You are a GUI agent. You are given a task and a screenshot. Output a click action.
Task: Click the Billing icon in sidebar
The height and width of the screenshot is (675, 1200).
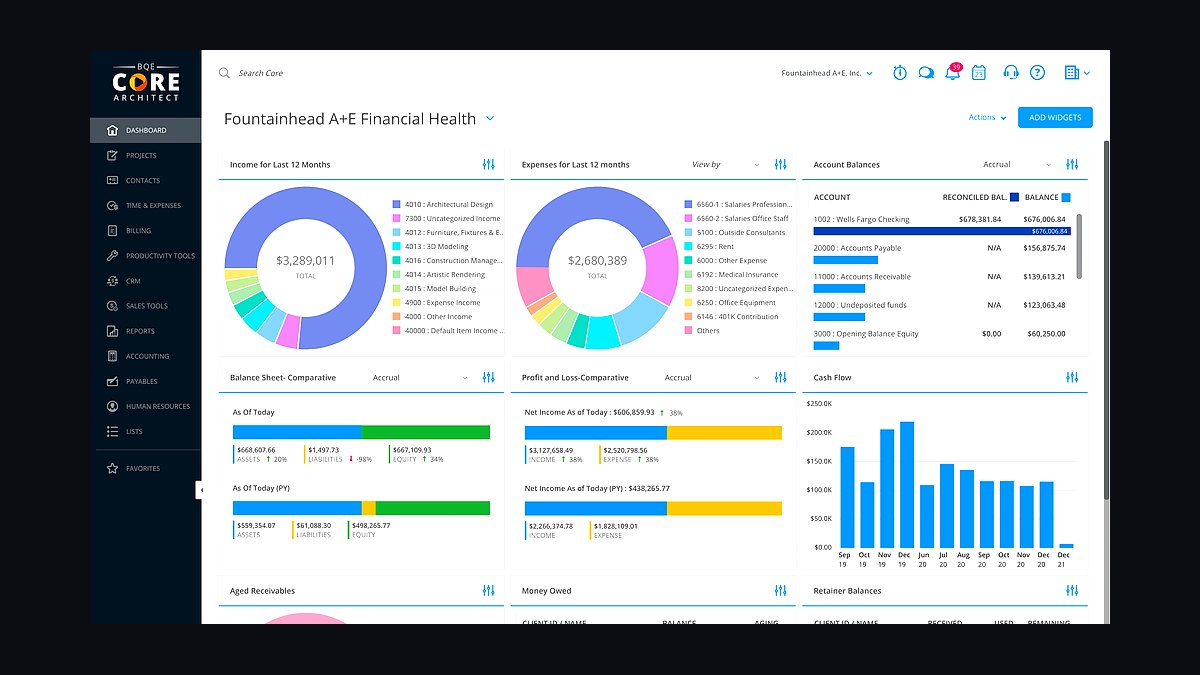click(112, 230)
